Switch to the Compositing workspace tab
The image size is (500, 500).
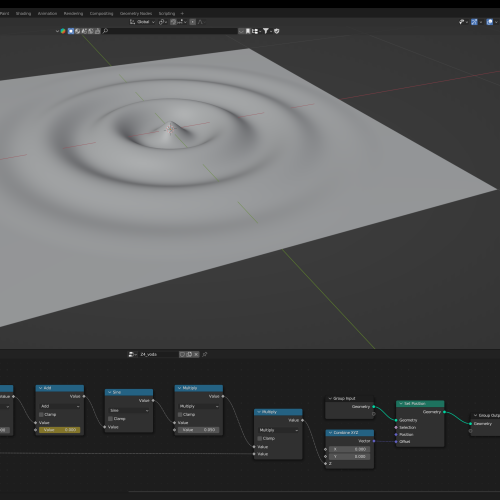101,14
